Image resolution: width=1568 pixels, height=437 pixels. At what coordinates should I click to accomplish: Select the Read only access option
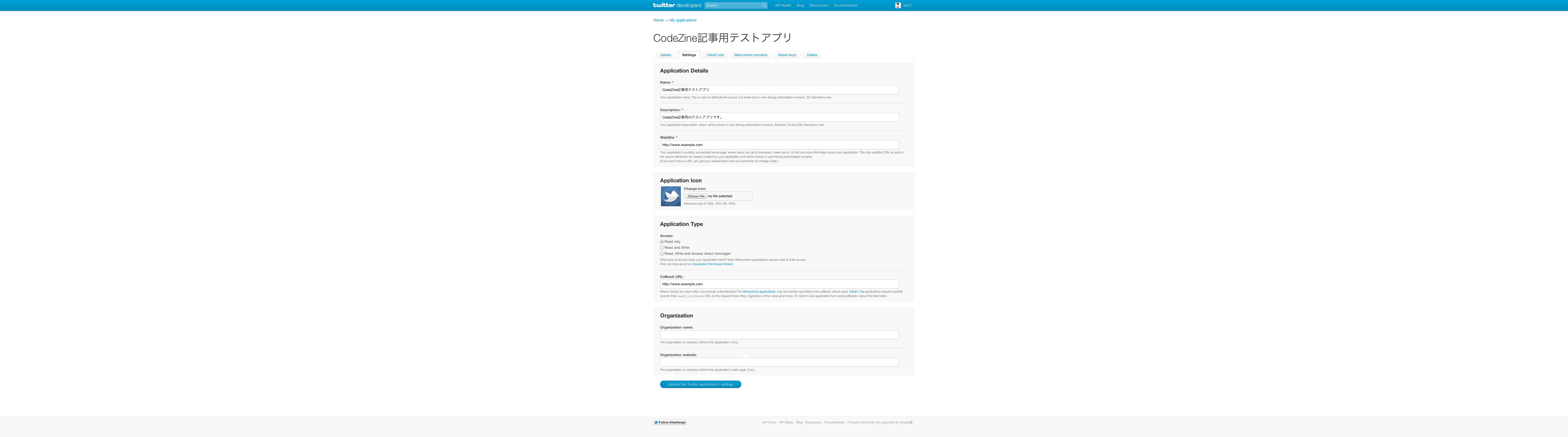coord(662,242)
